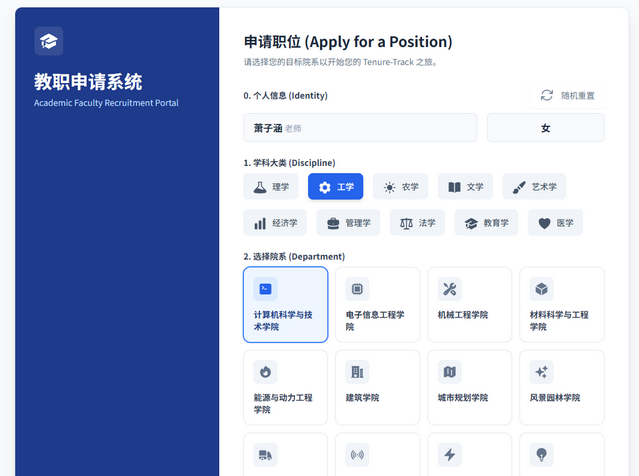Click the balance scale icon on 法学
Image resolution: width=639 pixels, height=476 pixels.
tap(406, 223)
